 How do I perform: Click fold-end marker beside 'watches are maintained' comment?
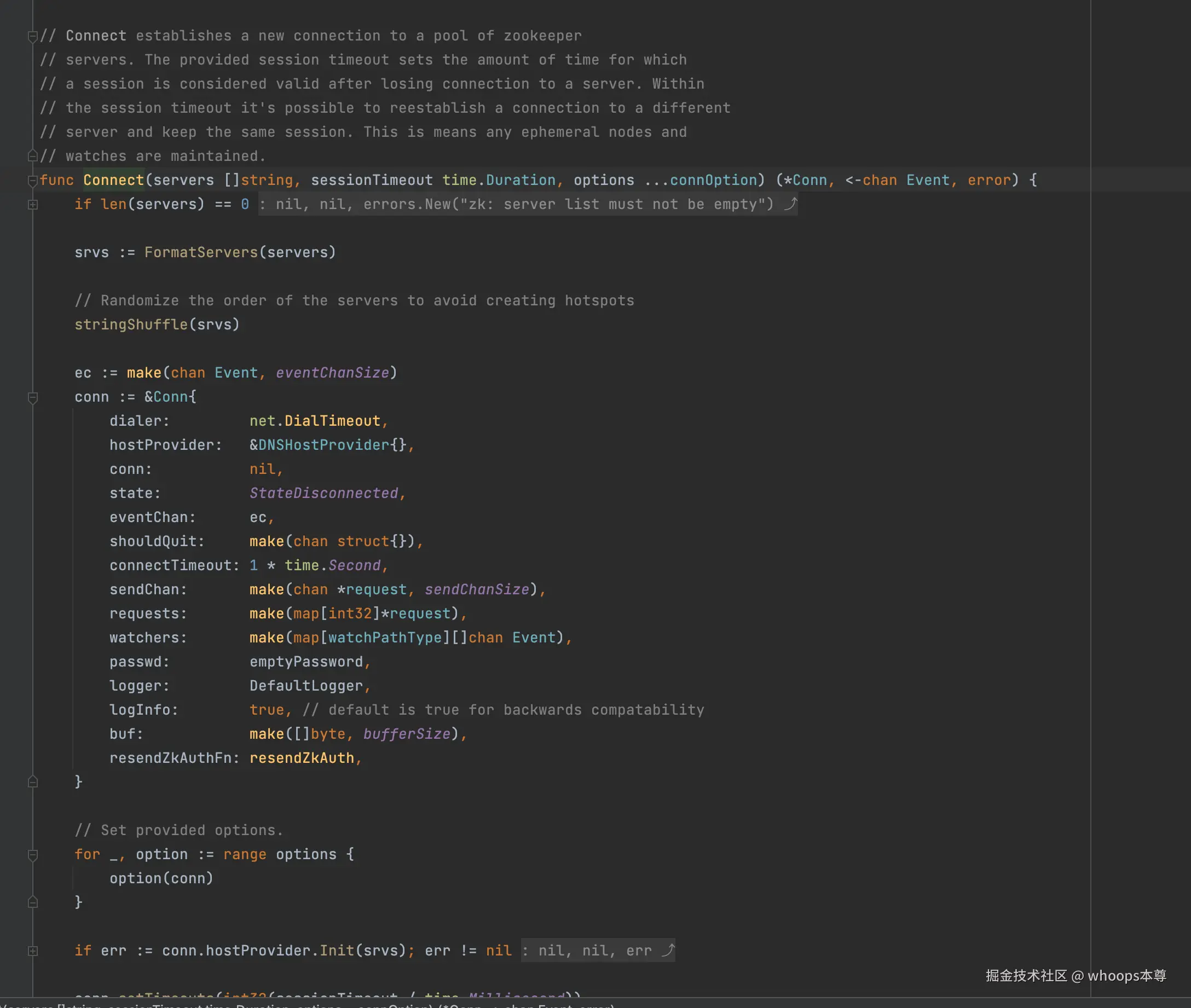point(33,156)
